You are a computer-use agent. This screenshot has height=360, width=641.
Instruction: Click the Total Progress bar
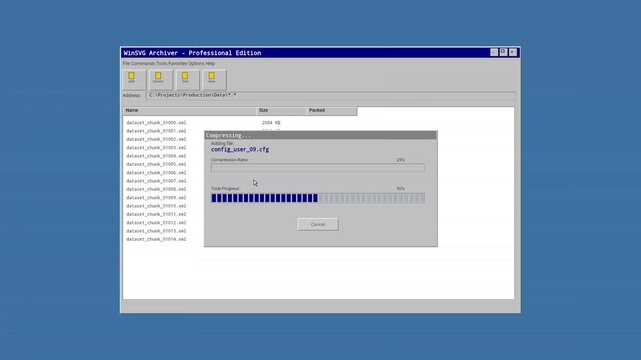point(318,198)
